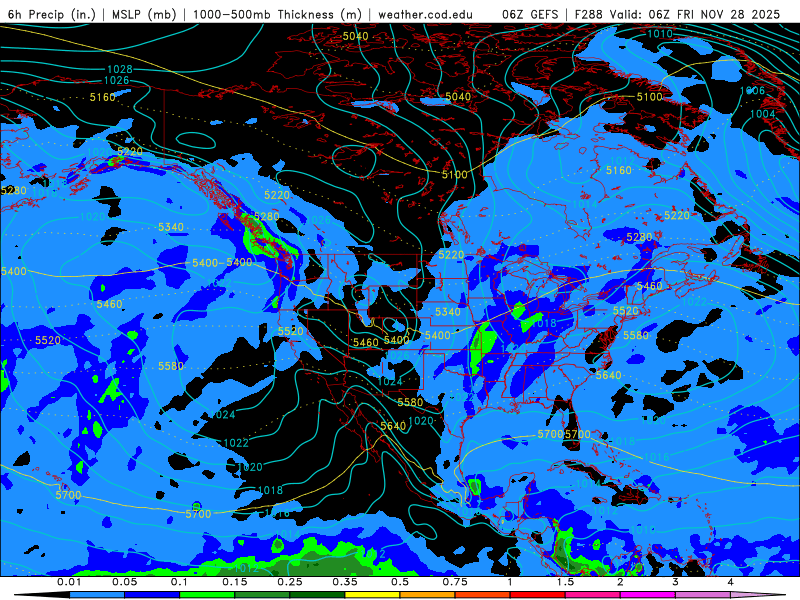
Task: Open the weather.cod.edu site label
Action: click(x=425, y=14)
